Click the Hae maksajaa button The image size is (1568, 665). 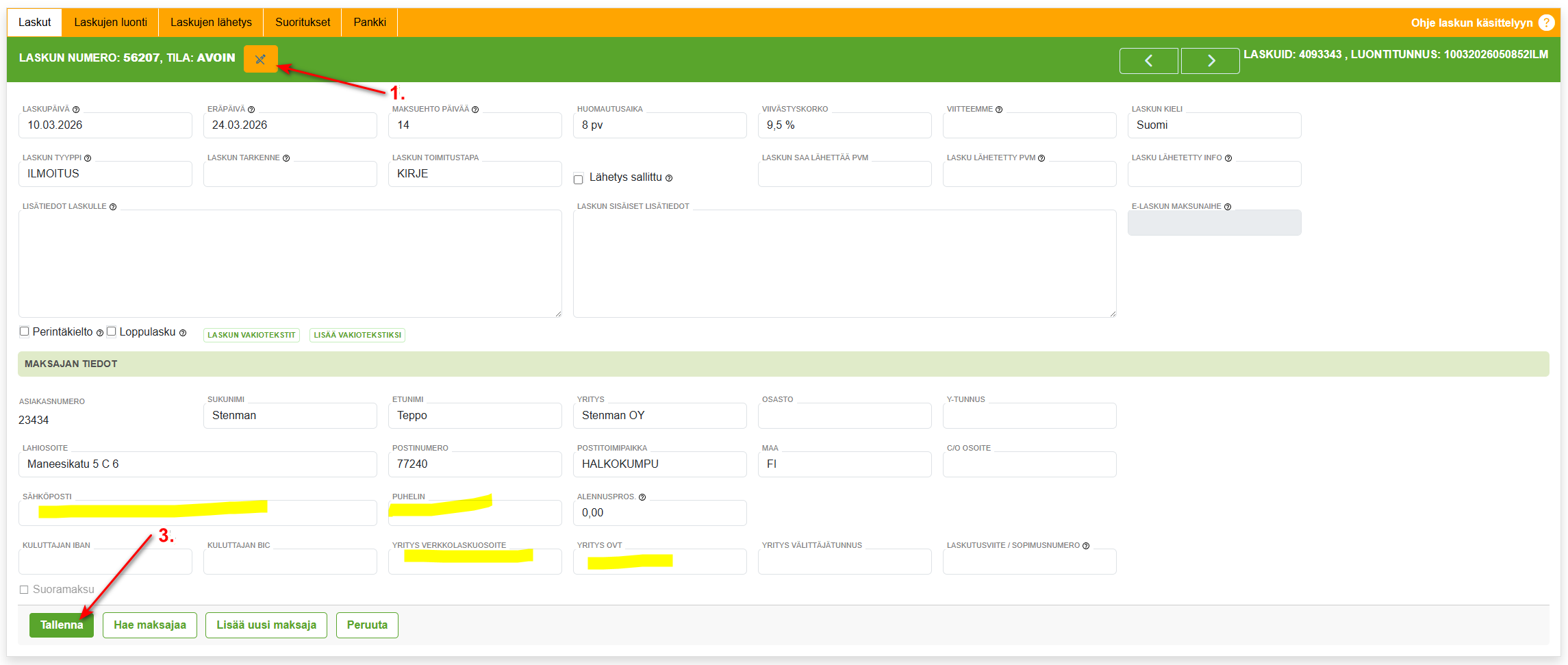tap(149, 625)
